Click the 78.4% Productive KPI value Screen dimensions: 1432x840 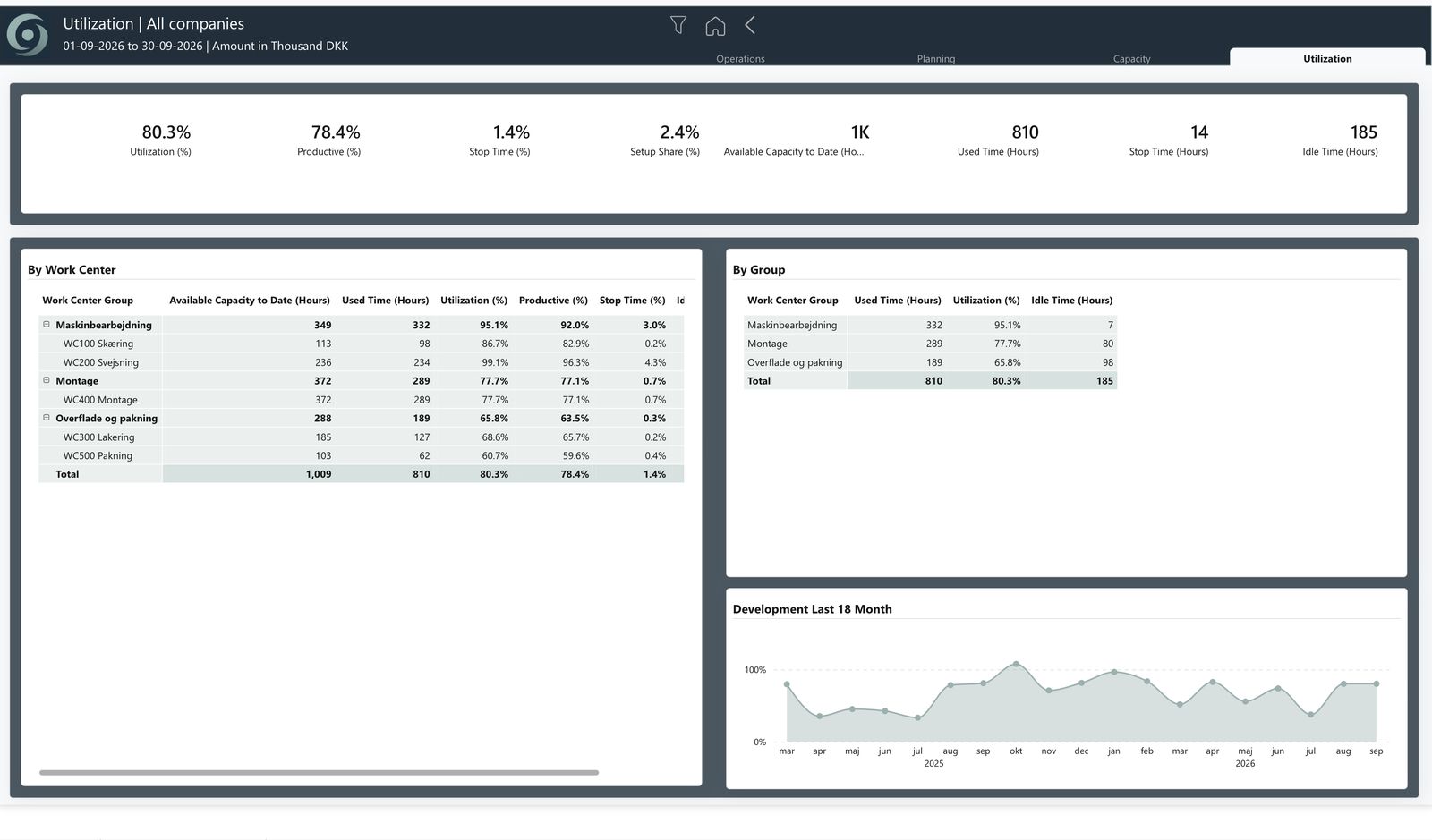click(336, 132)
